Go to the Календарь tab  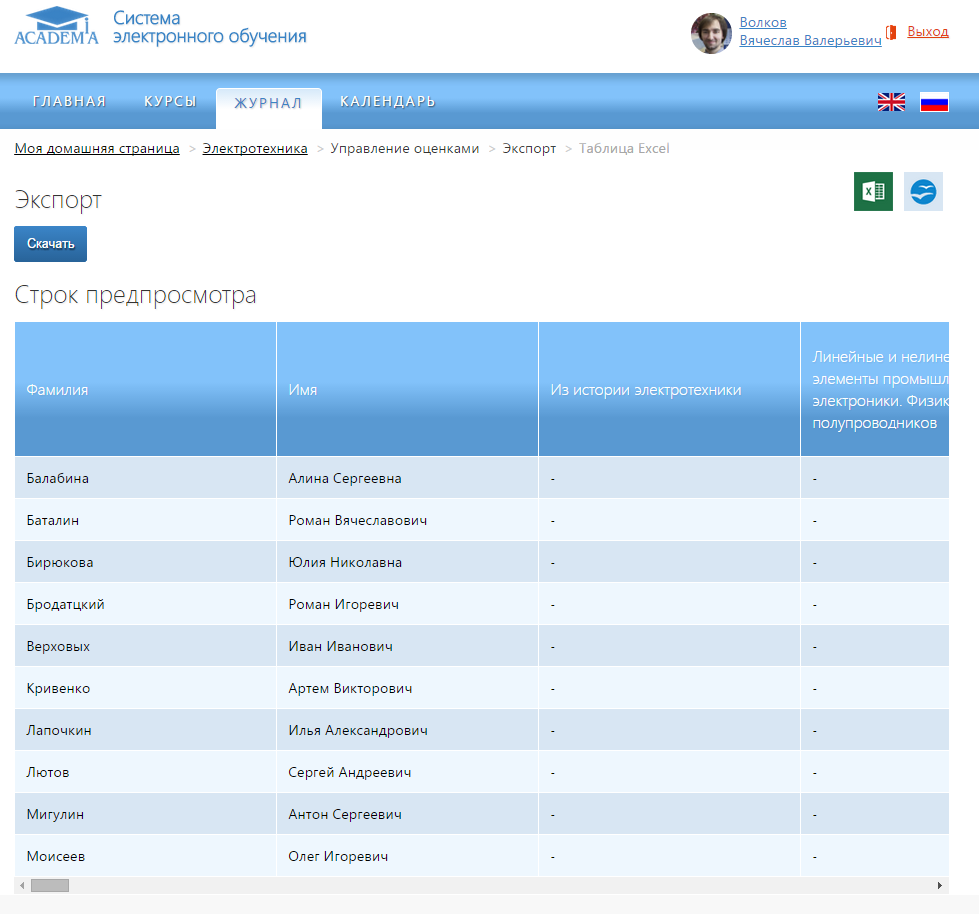[387, 102]
